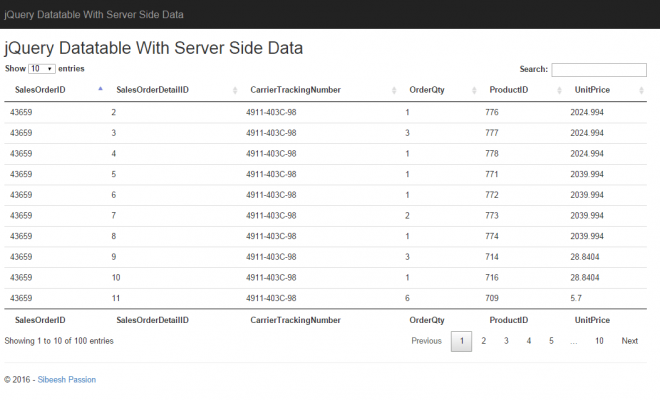Jump to pagination page 10

click(599, 341)
